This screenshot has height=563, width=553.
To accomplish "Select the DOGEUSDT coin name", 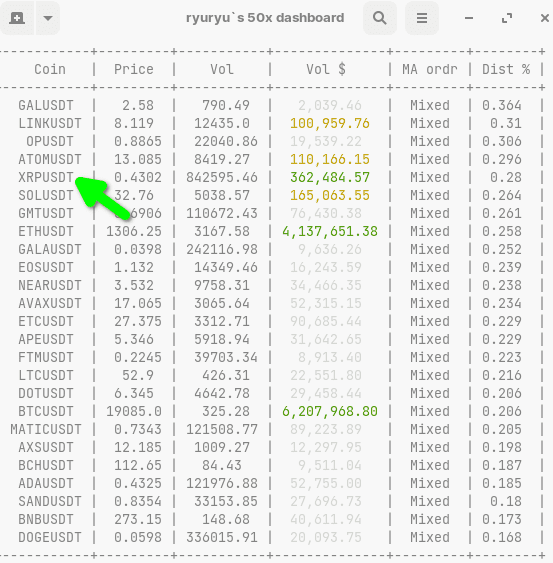I will coord(50,537).
